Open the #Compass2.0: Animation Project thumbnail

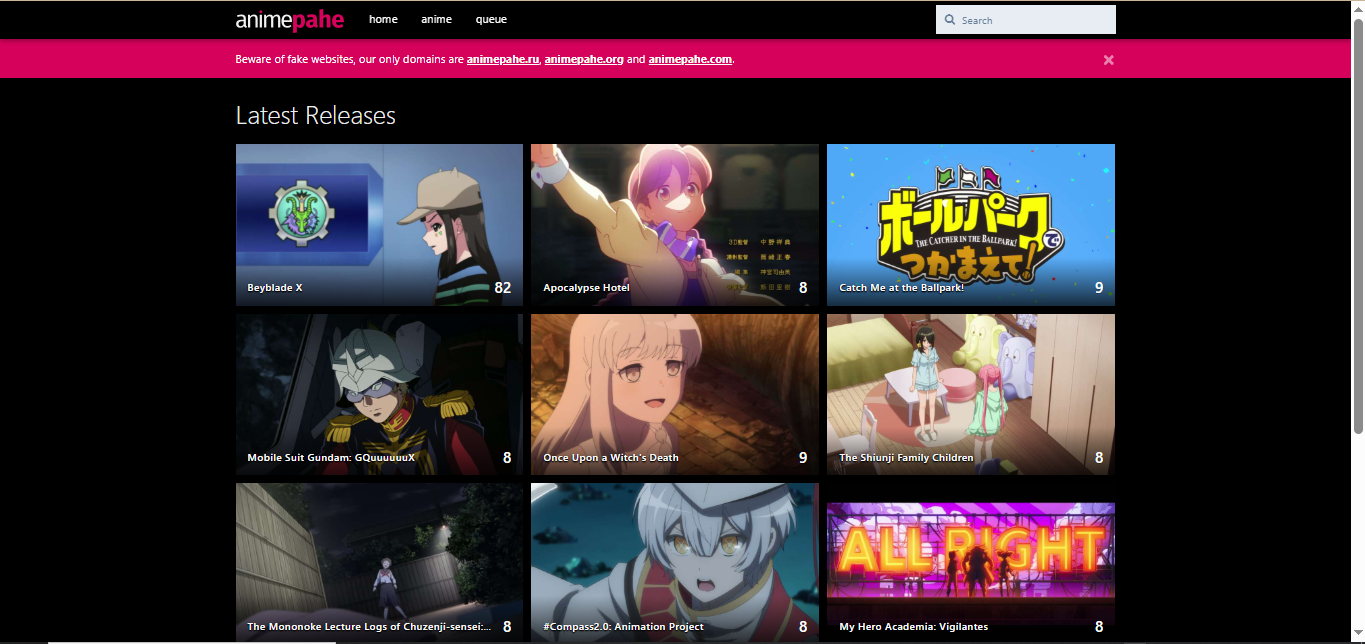(x=675, y=563)
